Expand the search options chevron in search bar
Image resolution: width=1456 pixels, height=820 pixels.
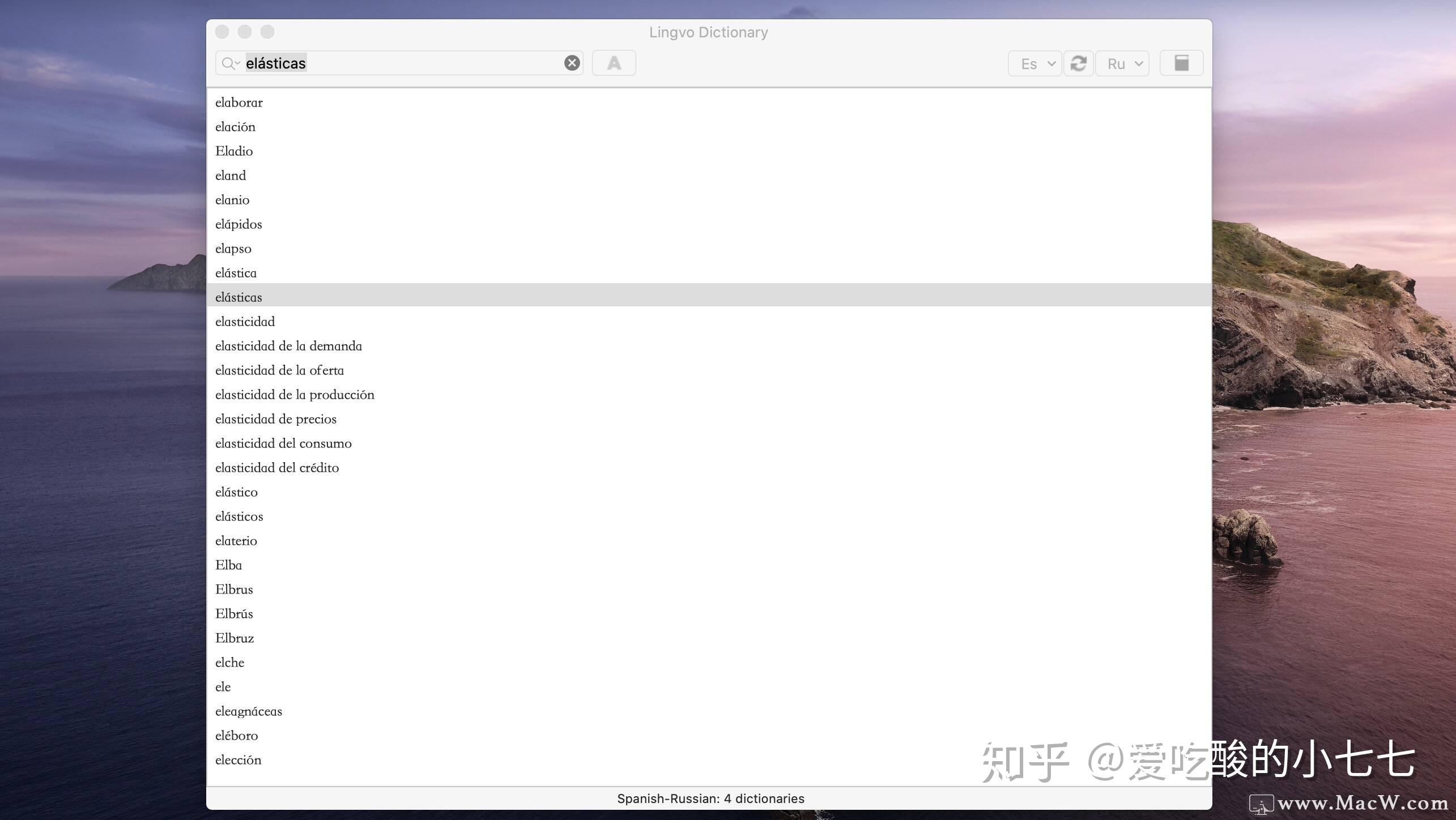click(x=236, y=65)
